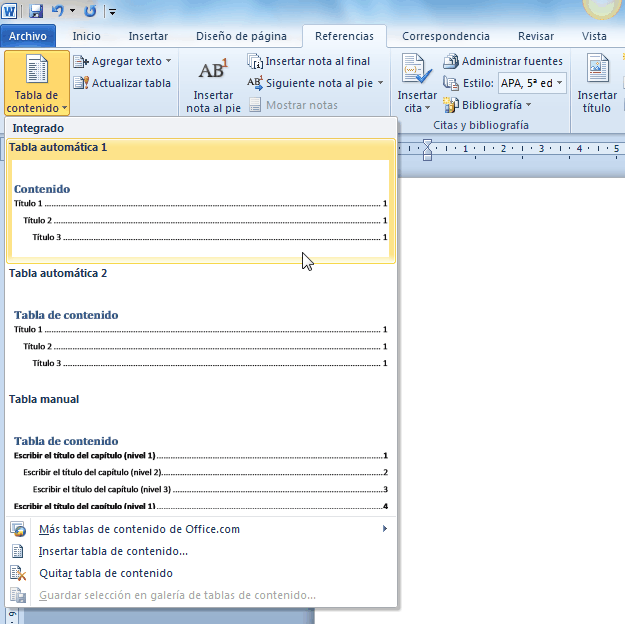Click the Insertar cita icon
Image resolution: width=625 pixels, height=624 pixels.
[x=417, y=69]
